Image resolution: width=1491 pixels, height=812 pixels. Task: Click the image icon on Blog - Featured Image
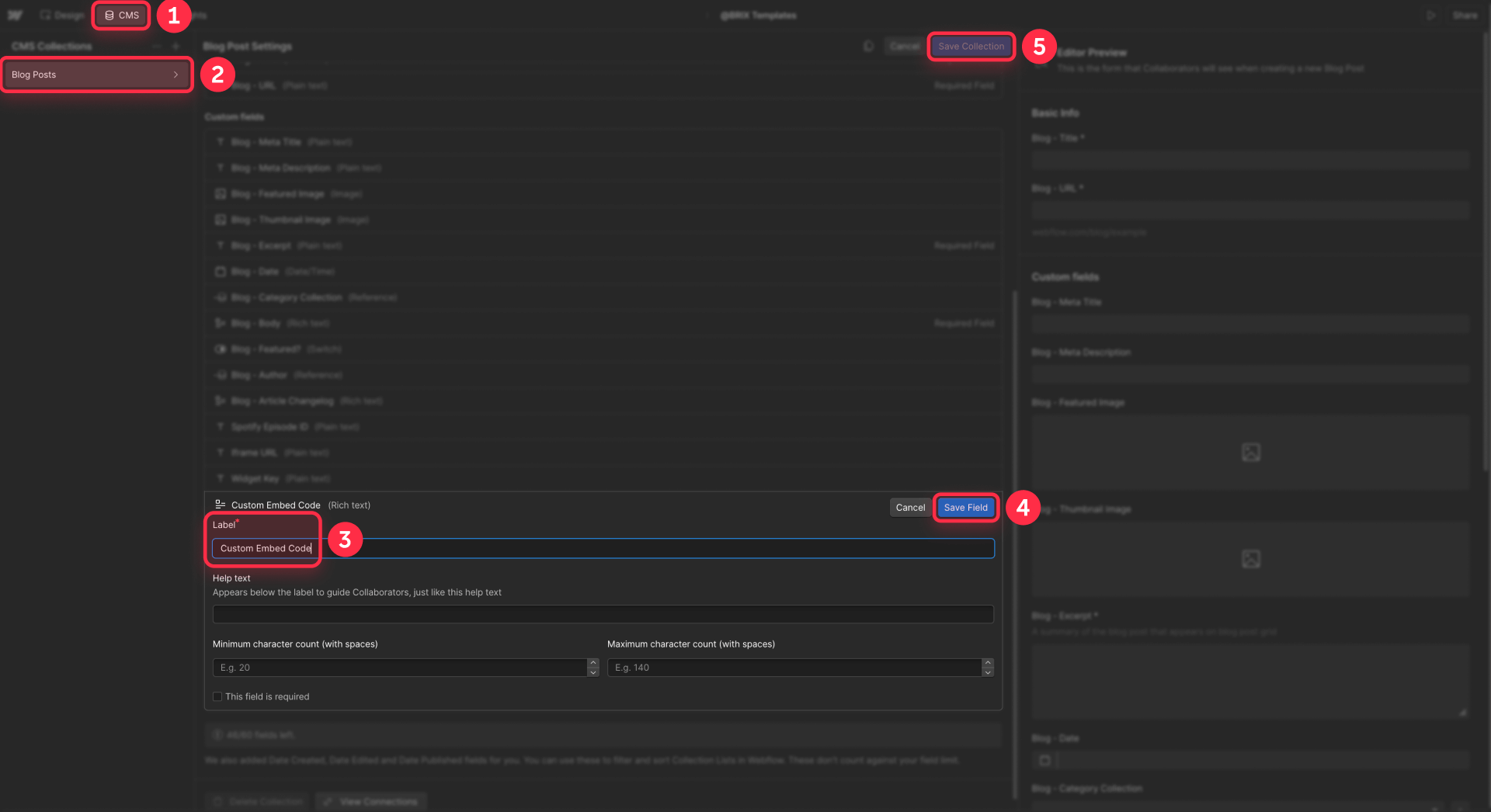tap(220, 193)
